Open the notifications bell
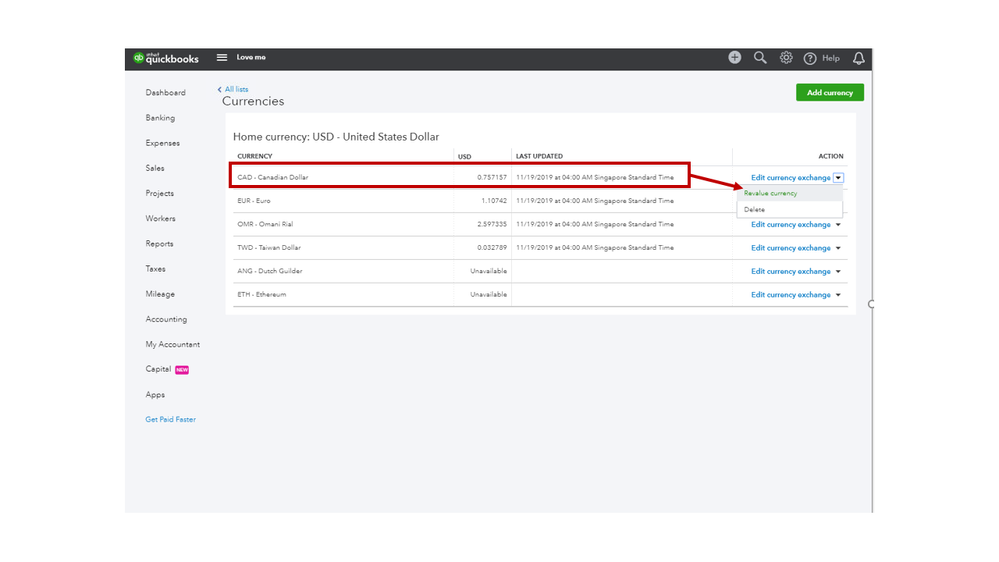 pos(858,59)
